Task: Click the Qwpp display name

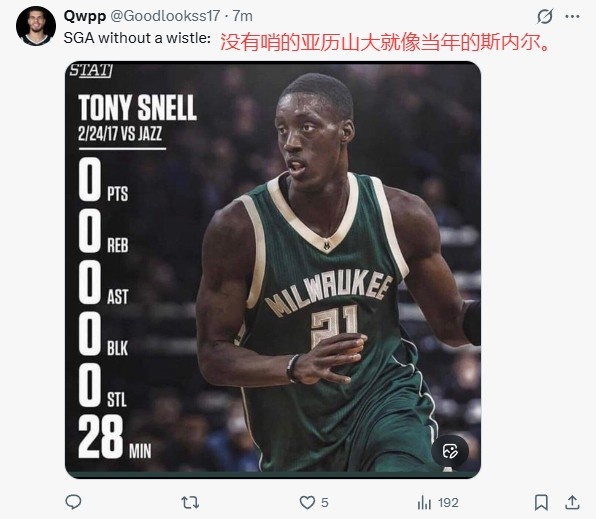Action: point(85,16)
